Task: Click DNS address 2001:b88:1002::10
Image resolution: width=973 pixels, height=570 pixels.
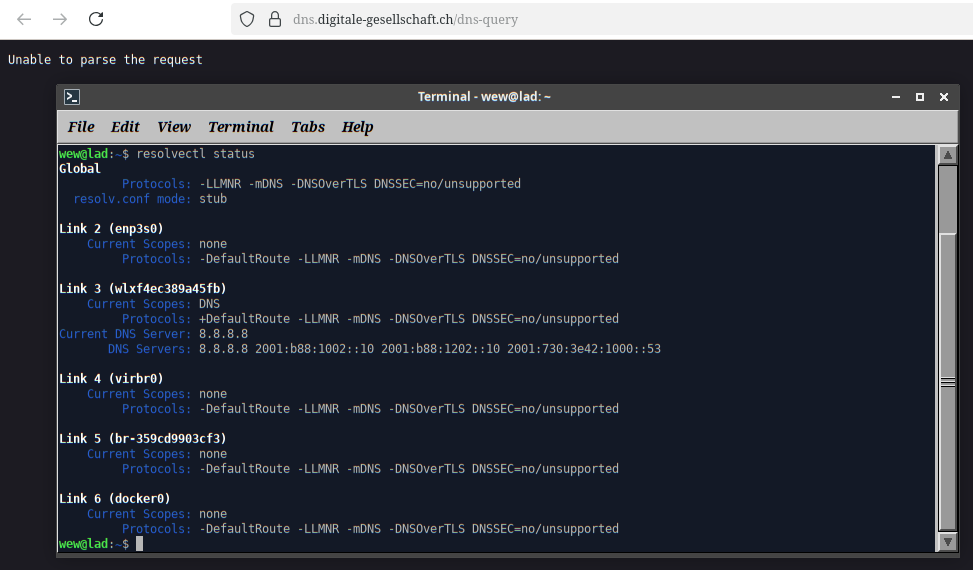Action: pyautogui.click(x=315, y=349)
